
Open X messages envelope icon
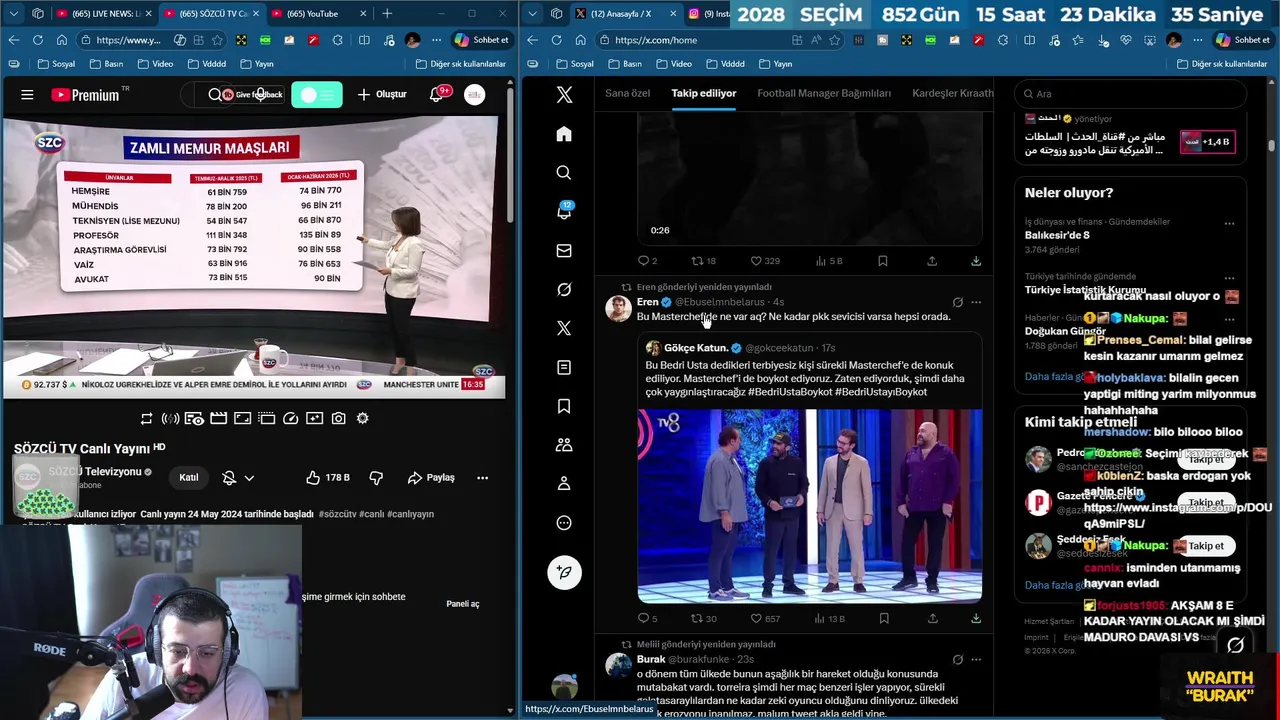point(564,251)
